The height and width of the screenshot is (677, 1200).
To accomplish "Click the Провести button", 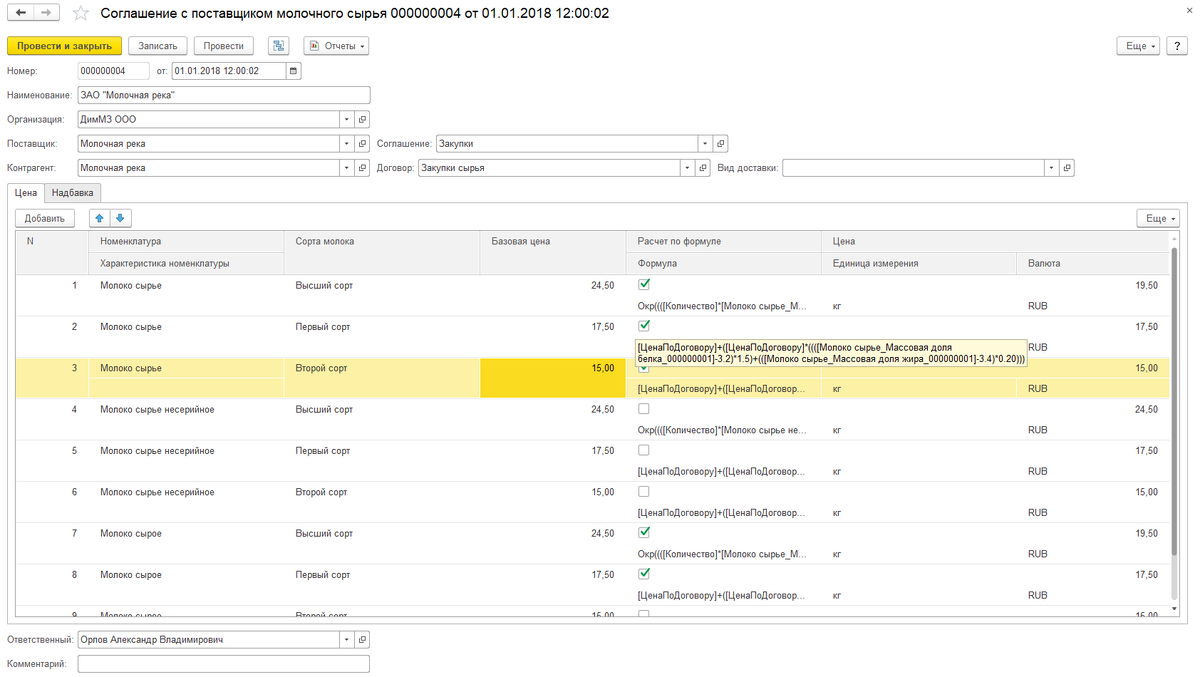I will coord(224,46).
